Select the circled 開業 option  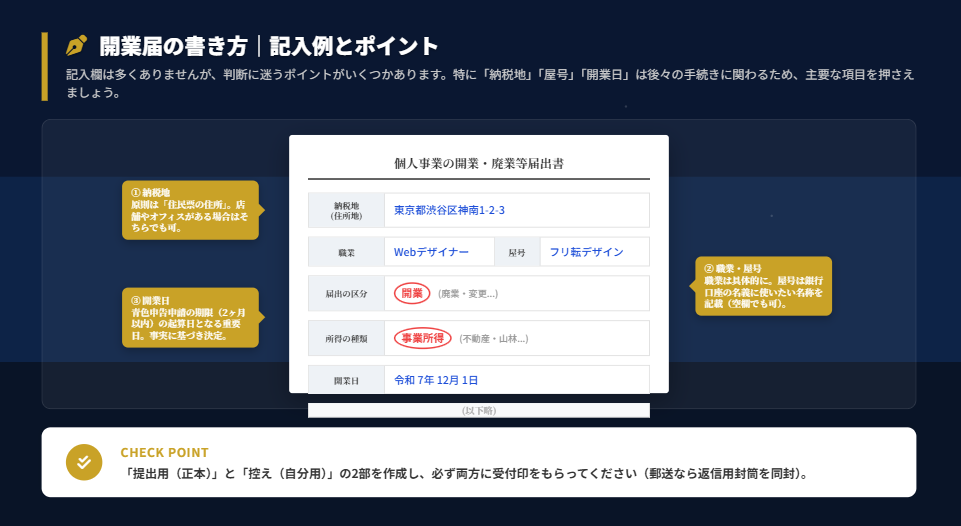tap(411, 293)
